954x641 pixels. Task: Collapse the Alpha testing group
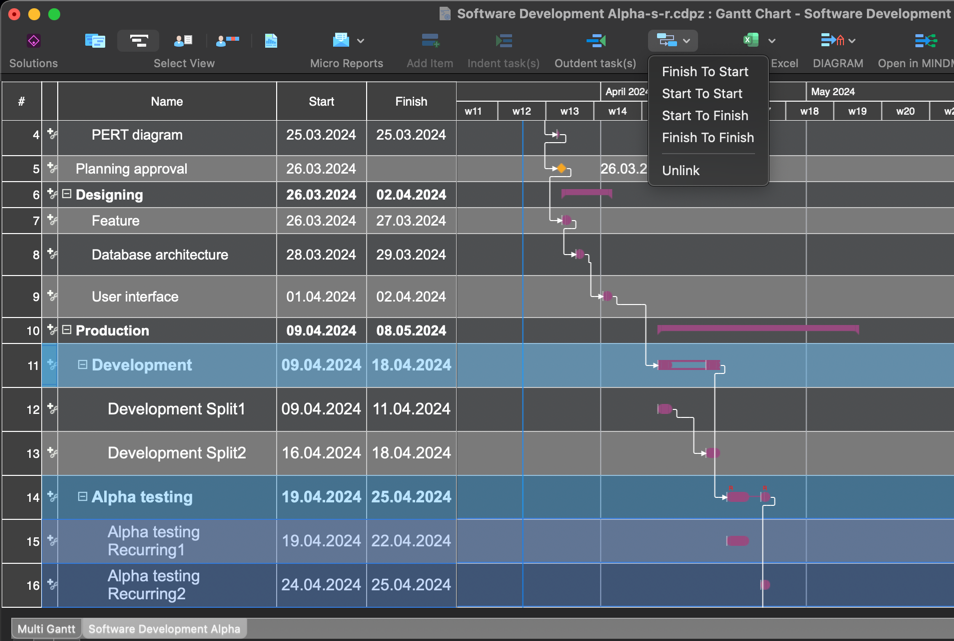(x=83, y=497)
